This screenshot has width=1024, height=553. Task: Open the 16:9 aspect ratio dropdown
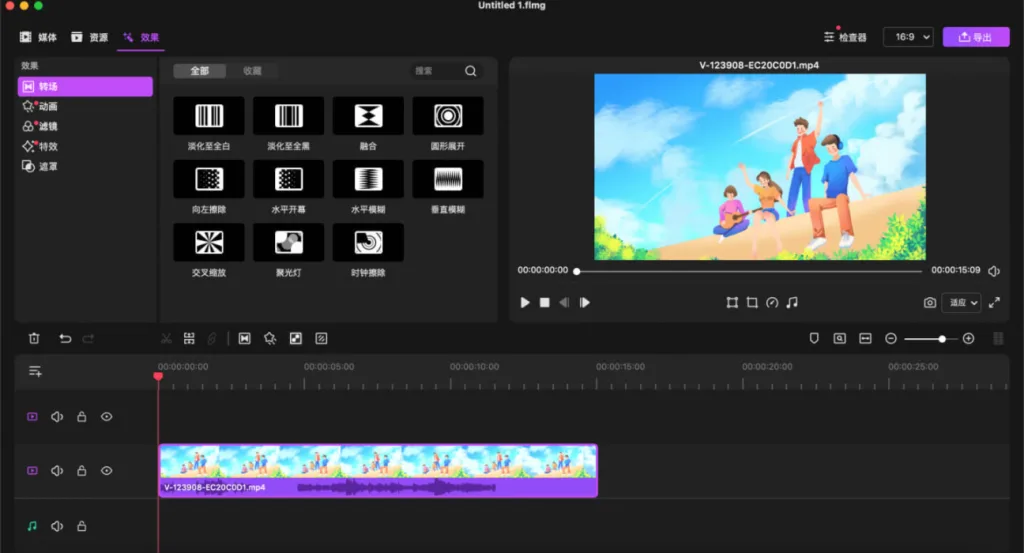pyautogui.click(x=908, y=37)
